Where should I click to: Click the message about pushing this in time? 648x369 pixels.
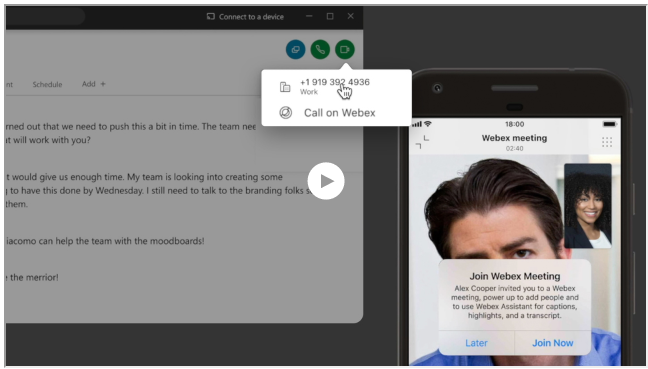(x=131, y=133)
